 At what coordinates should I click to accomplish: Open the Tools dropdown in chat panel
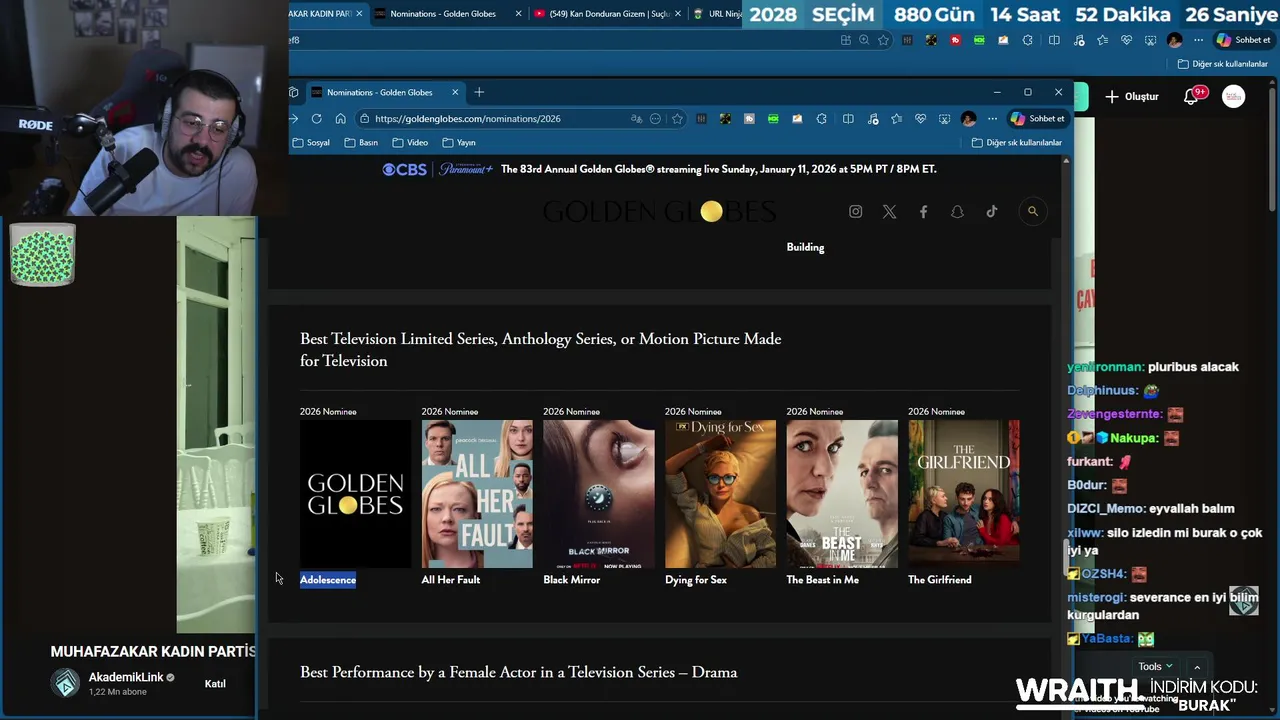pos(1155,666)
